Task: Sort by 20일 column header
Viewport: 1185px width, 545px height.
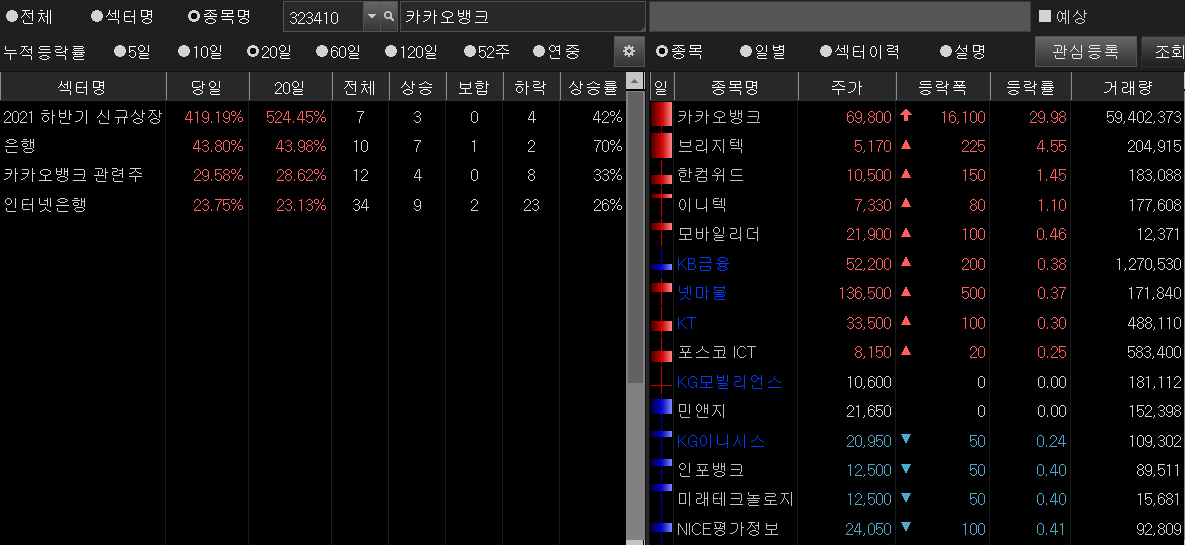Action: click(289, 88)
